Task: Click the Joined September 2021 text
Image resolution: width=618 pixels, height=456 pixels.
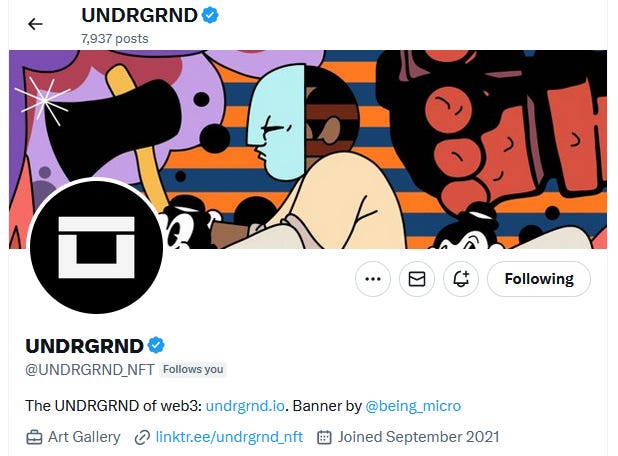Action: click(x=419, y=437)
